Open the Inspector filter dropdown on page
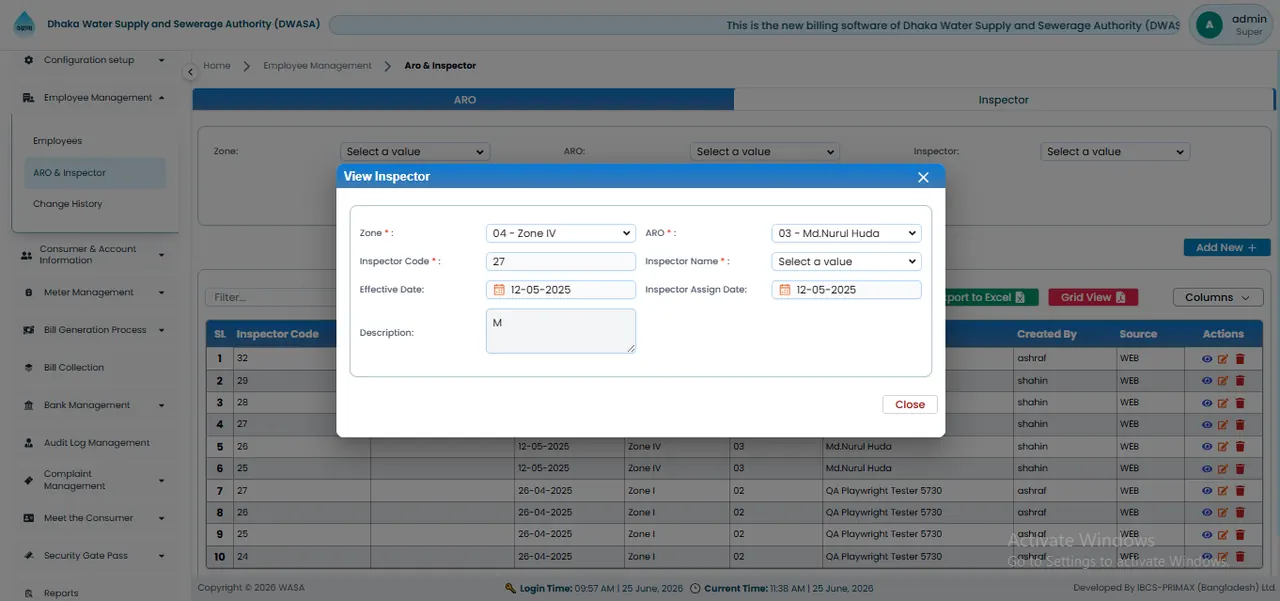The width and height of the screenshot is (1280, 601). click(1115, 152)
